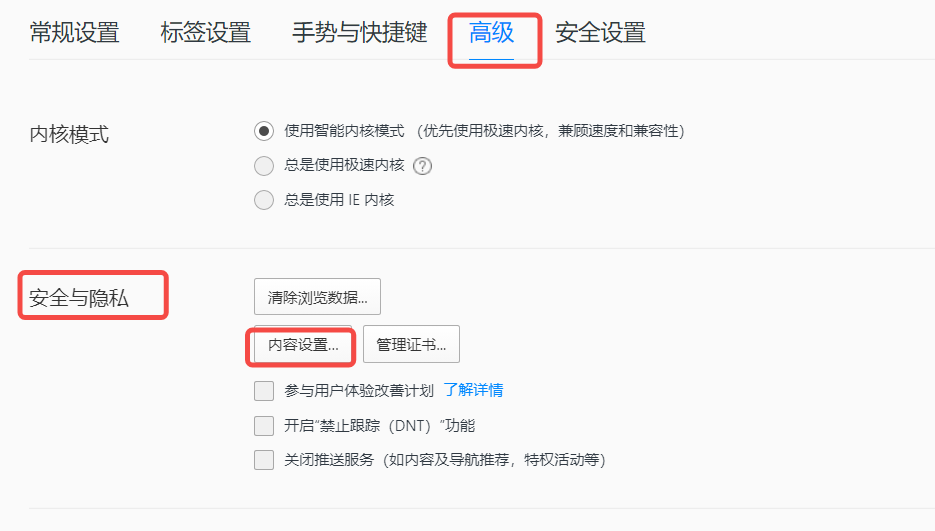Enable the 参与用户体验改善计划 checkbox
Viewport: 935px width, 531px height.
click(x=264, y=391)
